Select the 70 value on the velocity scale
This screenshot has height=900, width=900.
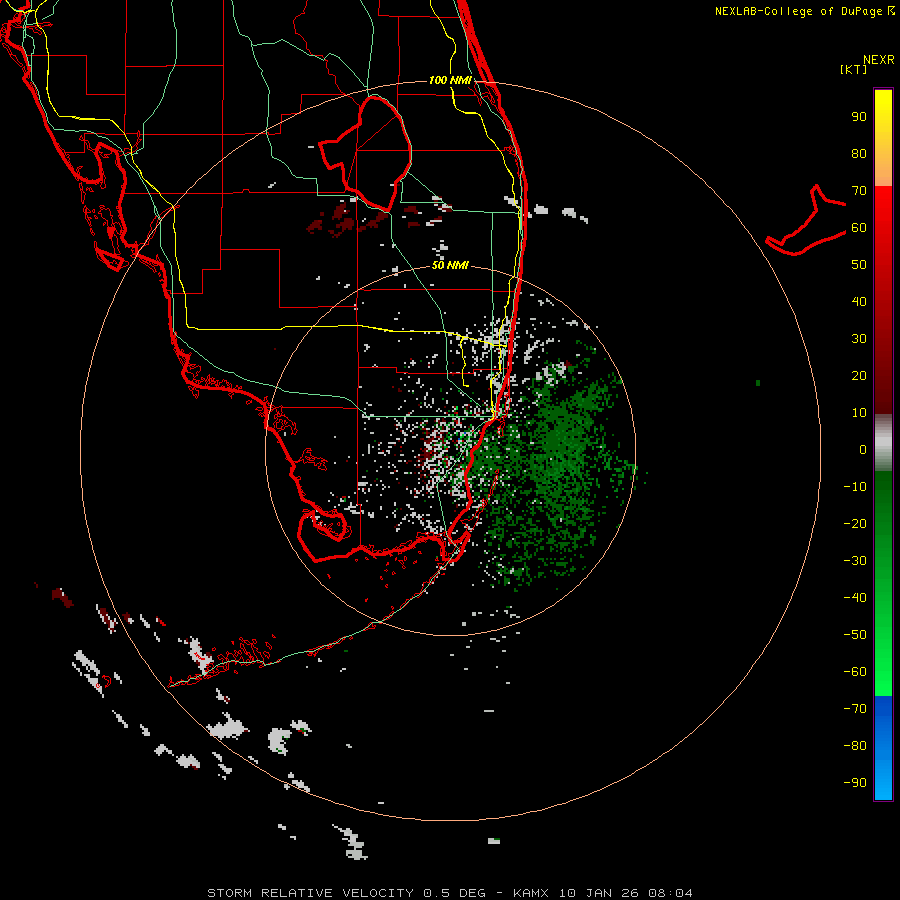coord(859,191)
